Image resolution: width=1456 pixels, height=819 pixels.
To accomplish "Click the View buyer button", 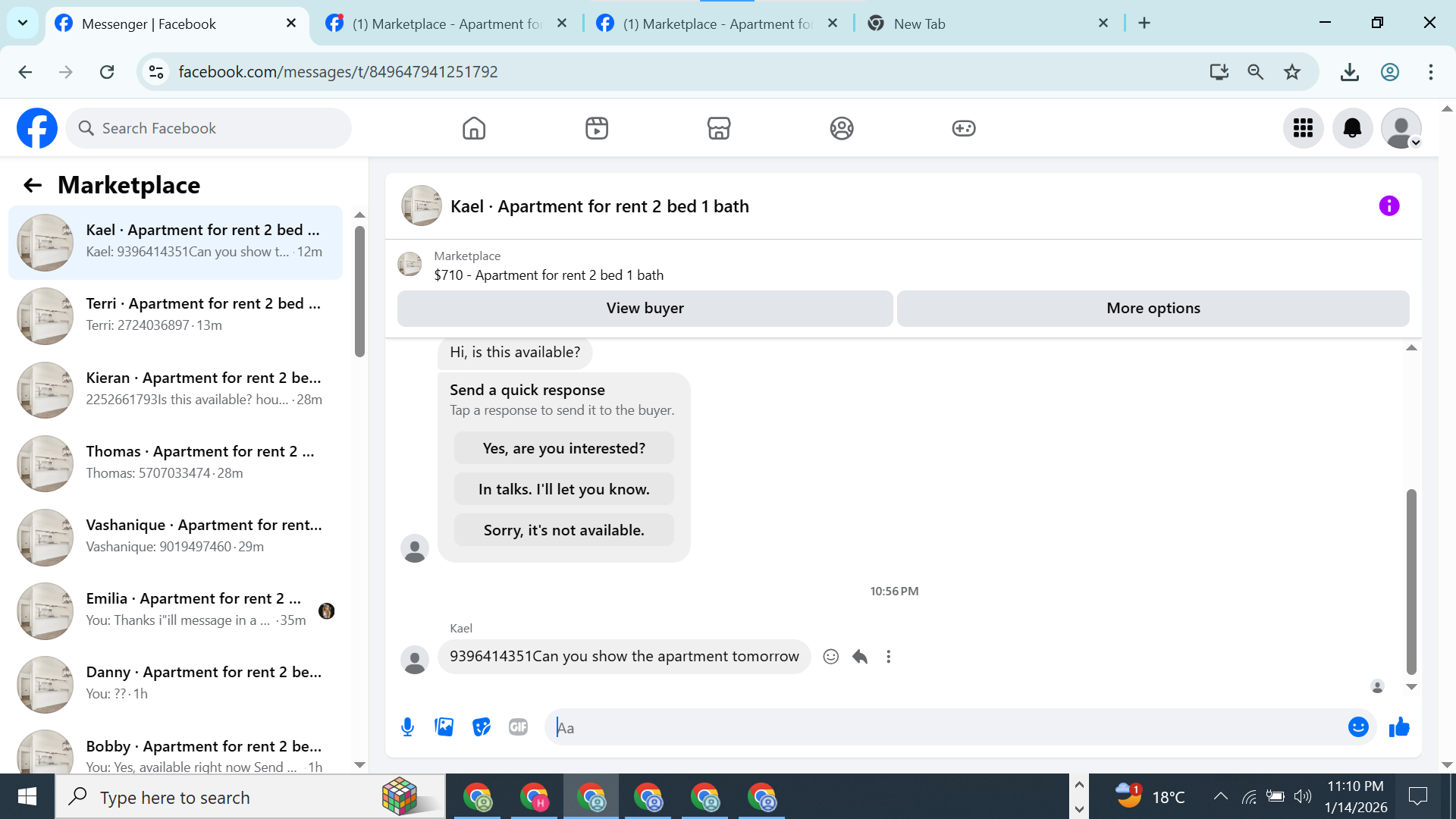I will 645,309.
